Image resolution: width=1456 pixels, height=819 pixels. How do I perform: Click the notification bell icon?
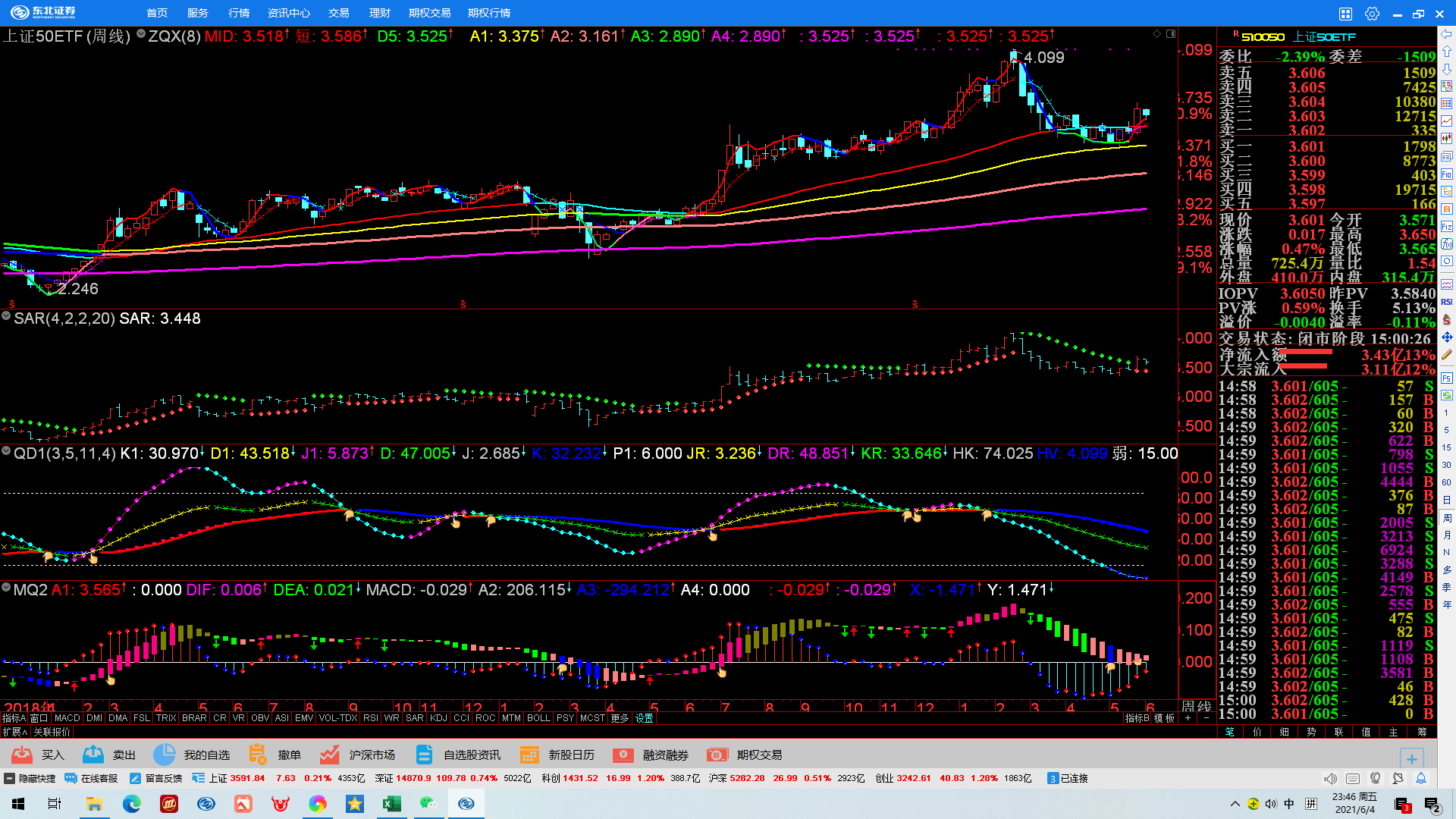1421,778
